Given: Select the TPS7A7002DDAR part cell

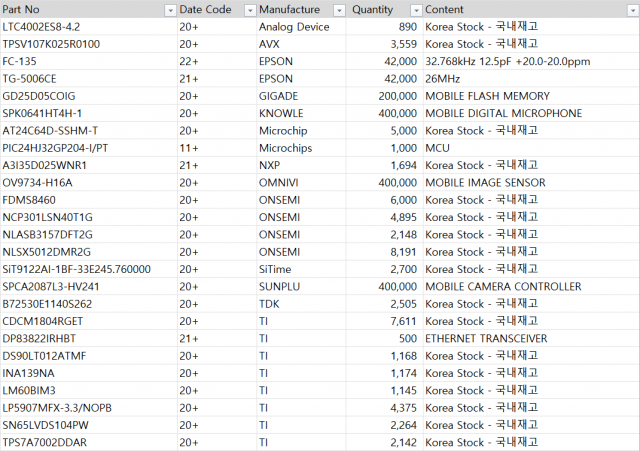Looking at the screenshot, I should [89, 443].
